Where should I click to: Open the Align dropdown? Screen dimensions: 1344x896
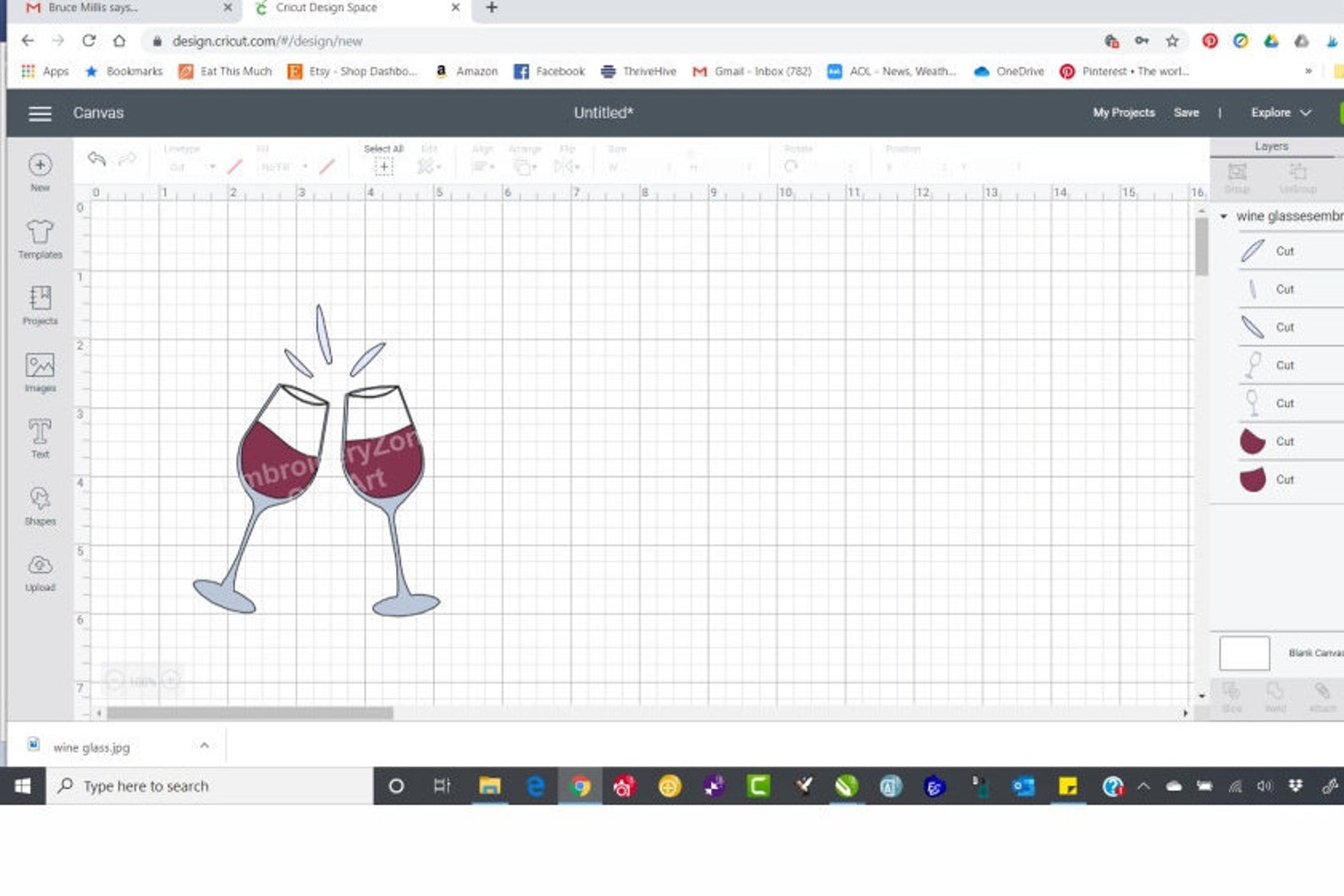pyautogui.click(x=482, y=167)
